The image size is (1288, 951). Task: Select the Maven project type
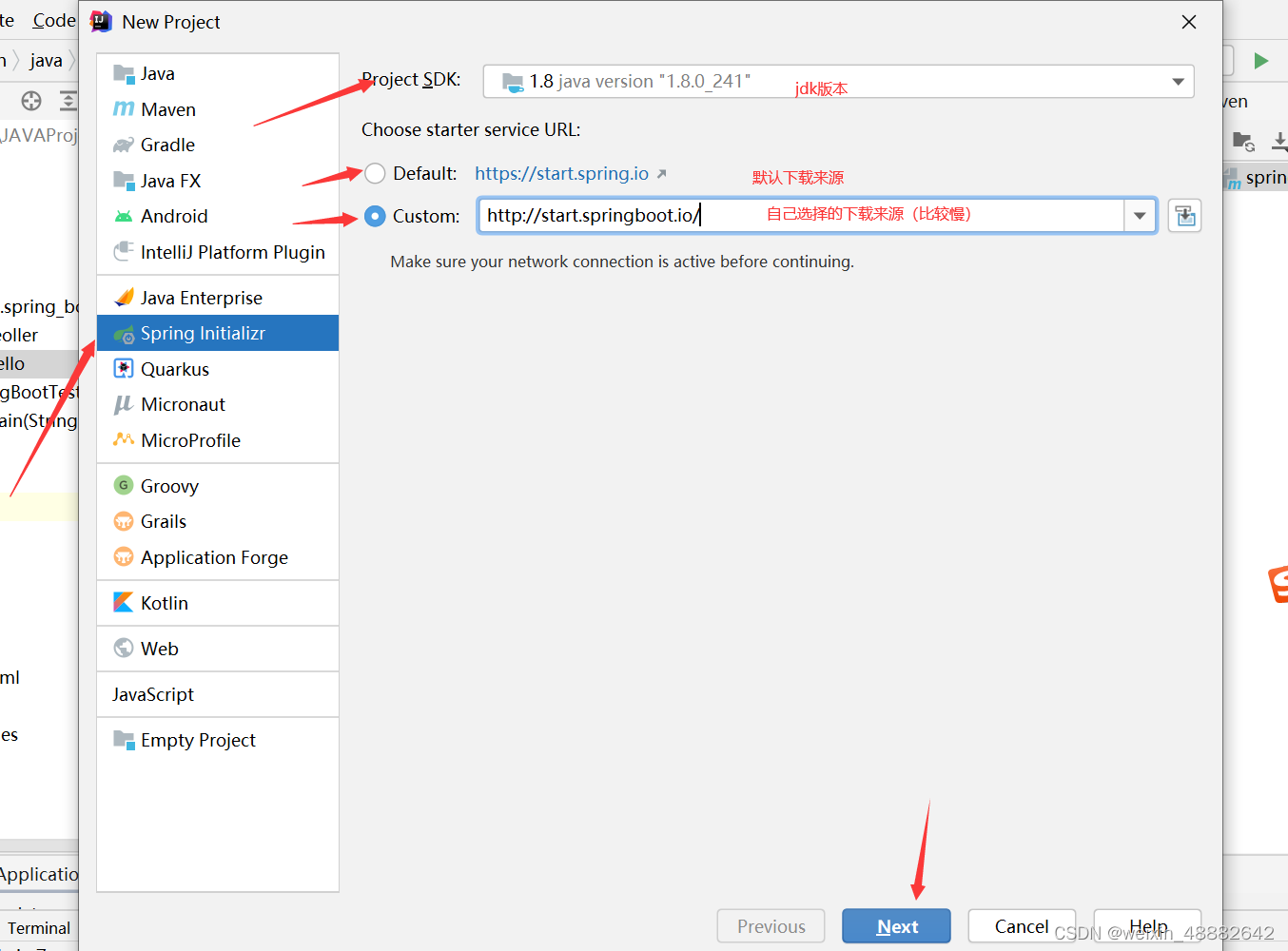(x=218, y=109)
